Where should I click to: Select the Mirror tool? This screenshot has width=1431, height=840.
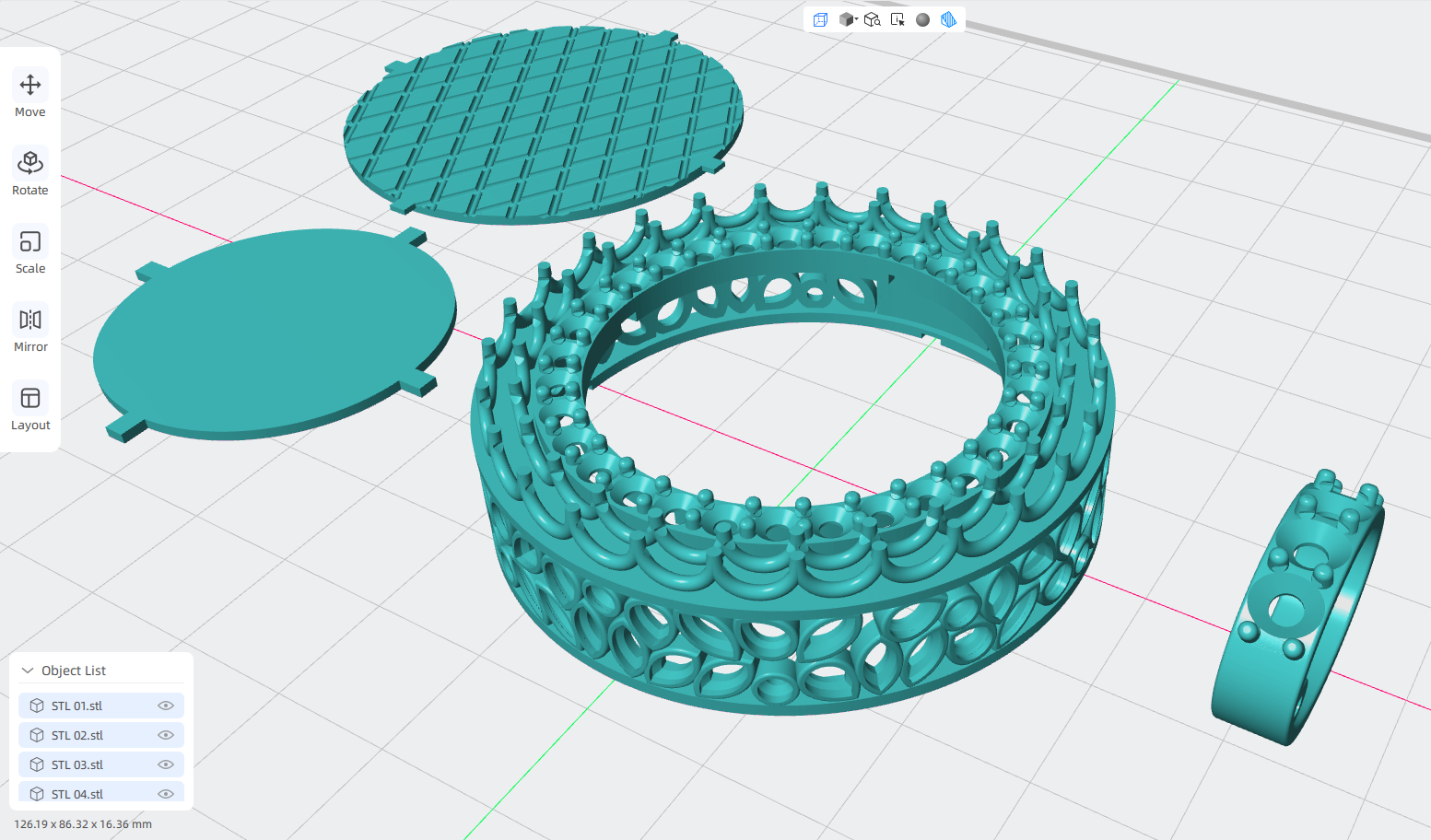[30, 330]
